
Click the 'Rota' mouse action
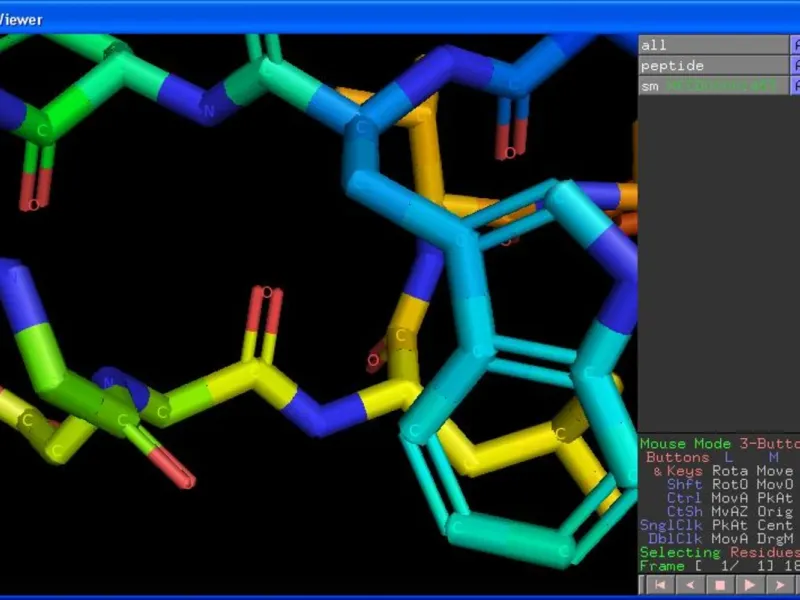coord(731,471)
